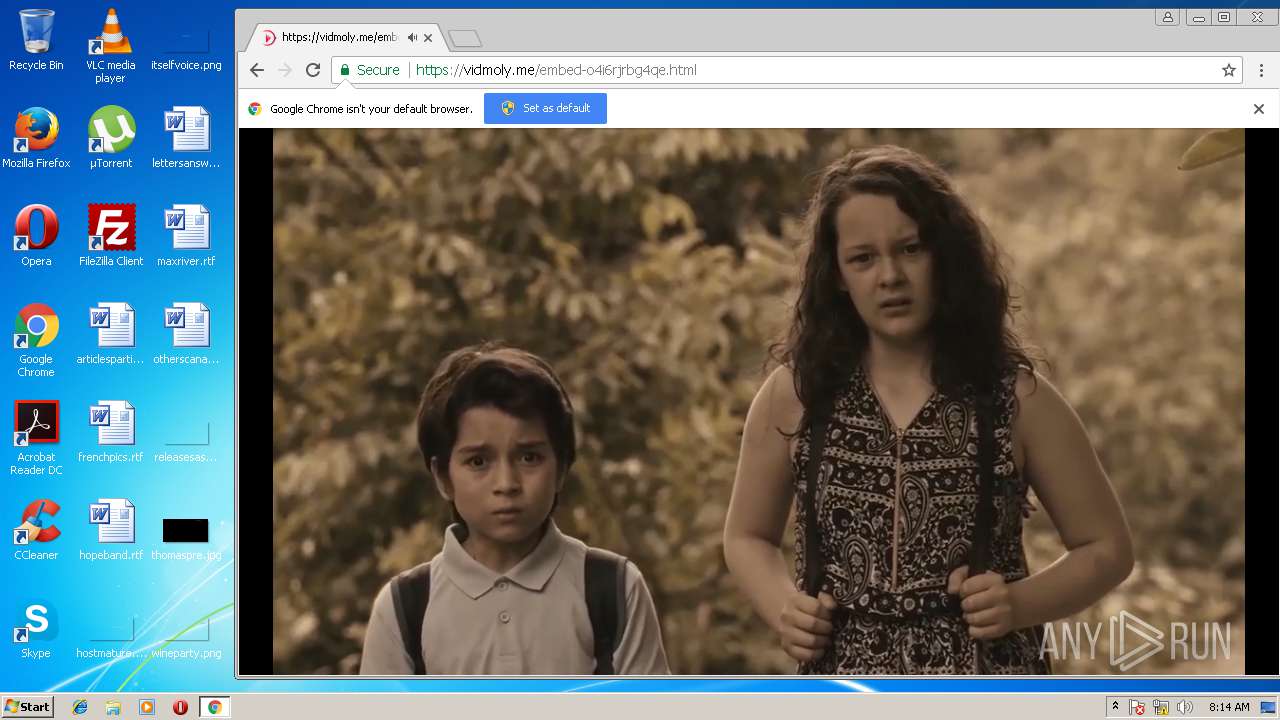Select the frenchpics.rtf document
The width and height of the screenshot is (1280, 720).
pyautogui.click(x=111, y=432)
